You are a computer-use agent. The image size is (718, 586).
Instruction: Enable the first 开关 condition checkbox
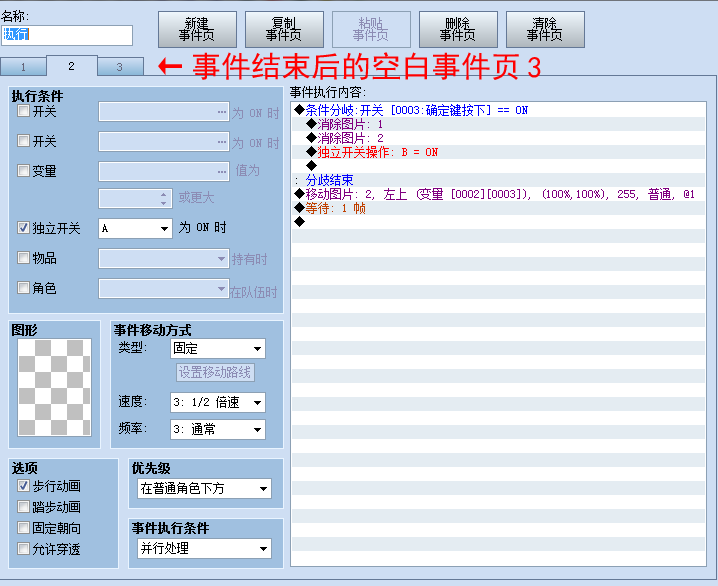point(23,111)
